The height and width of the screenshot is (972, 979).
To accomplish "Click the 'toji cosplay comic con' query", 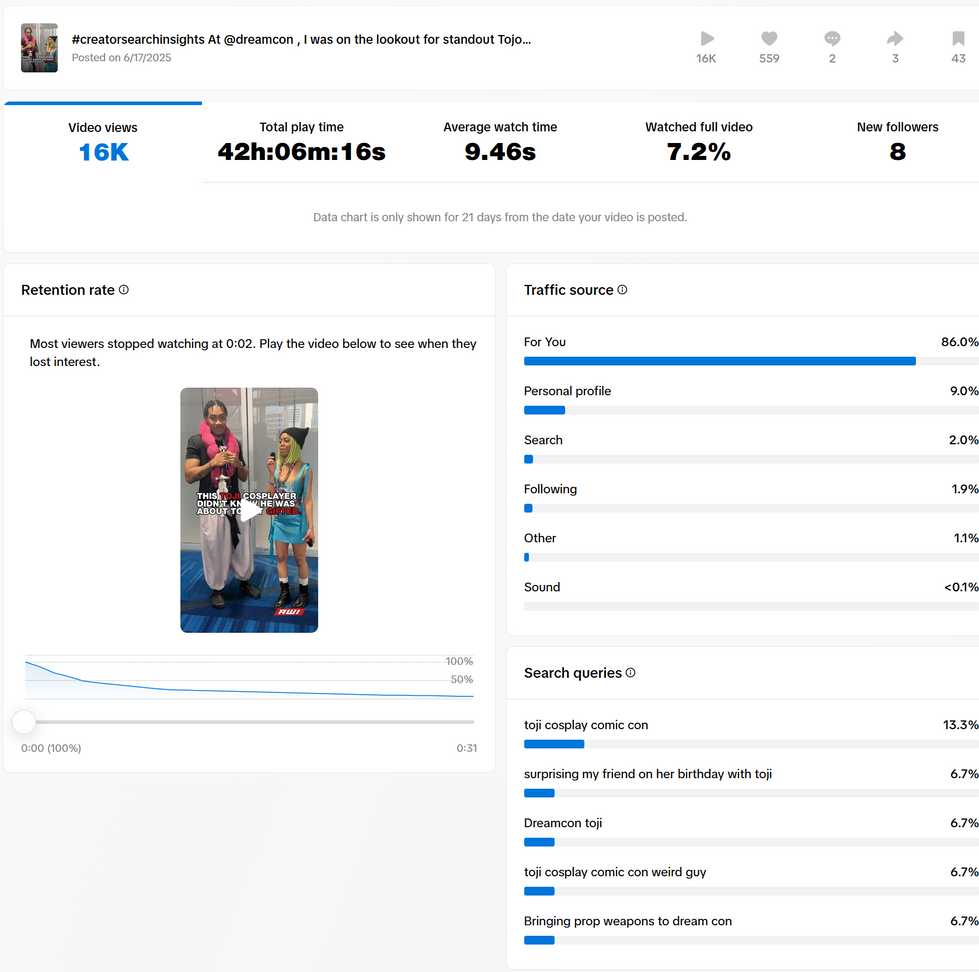I will (x=586, y=725).
